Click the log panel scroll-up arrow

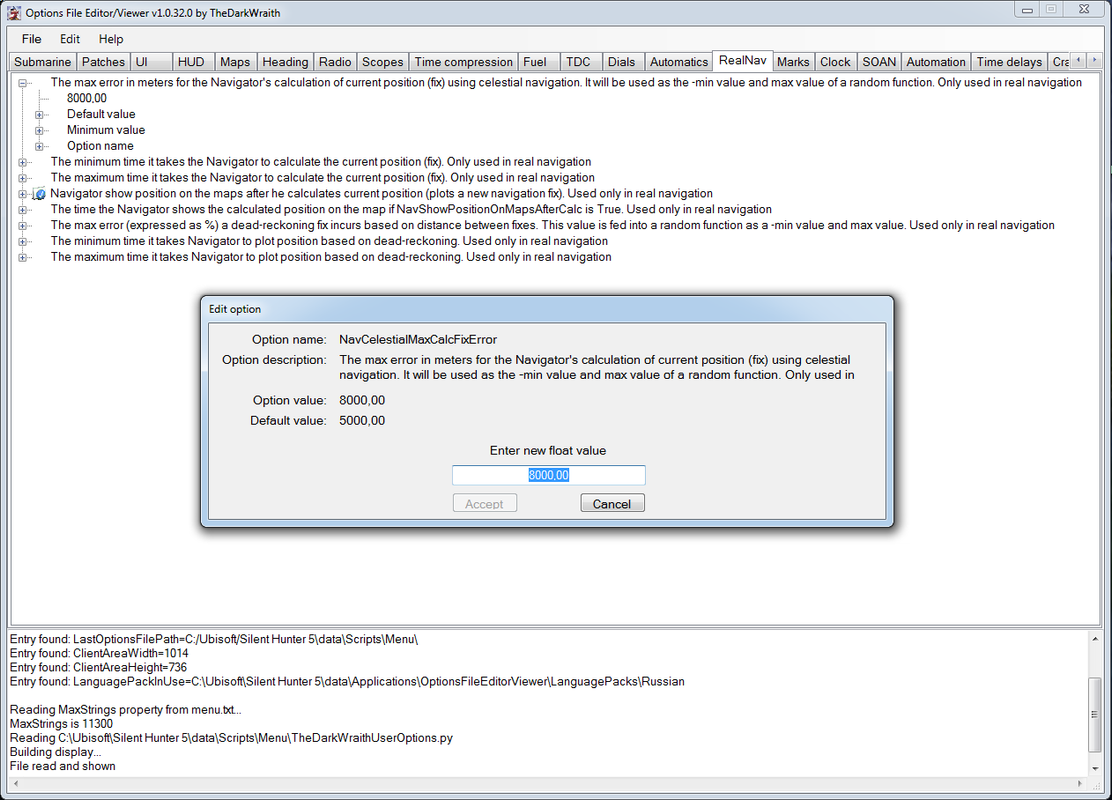point(1095,639)
